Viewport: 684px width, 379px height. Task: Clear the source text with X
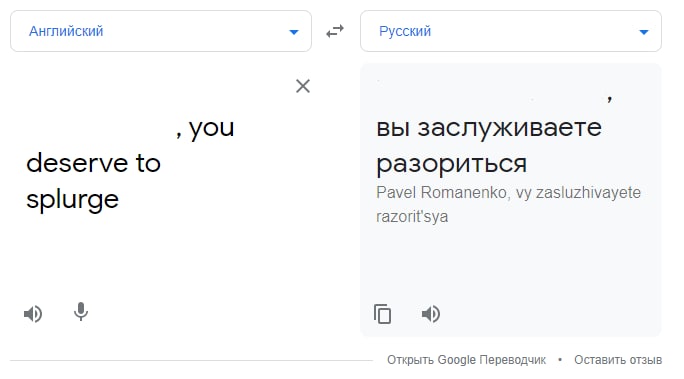click(303, 86)
